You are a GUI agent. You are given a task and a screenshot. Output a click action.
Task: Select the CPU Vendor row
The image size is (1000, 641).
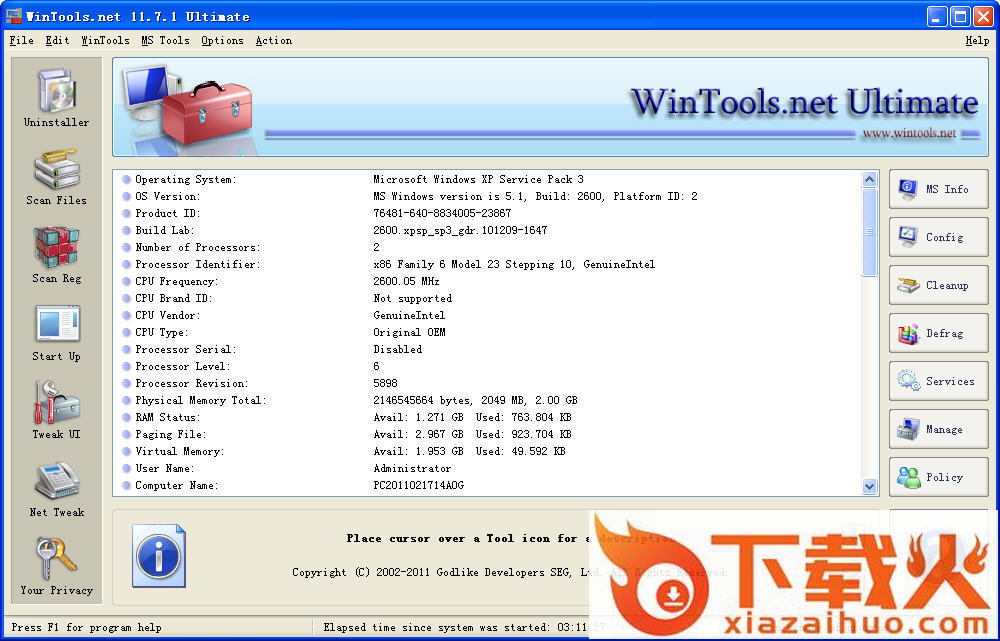tap(487, 315)
